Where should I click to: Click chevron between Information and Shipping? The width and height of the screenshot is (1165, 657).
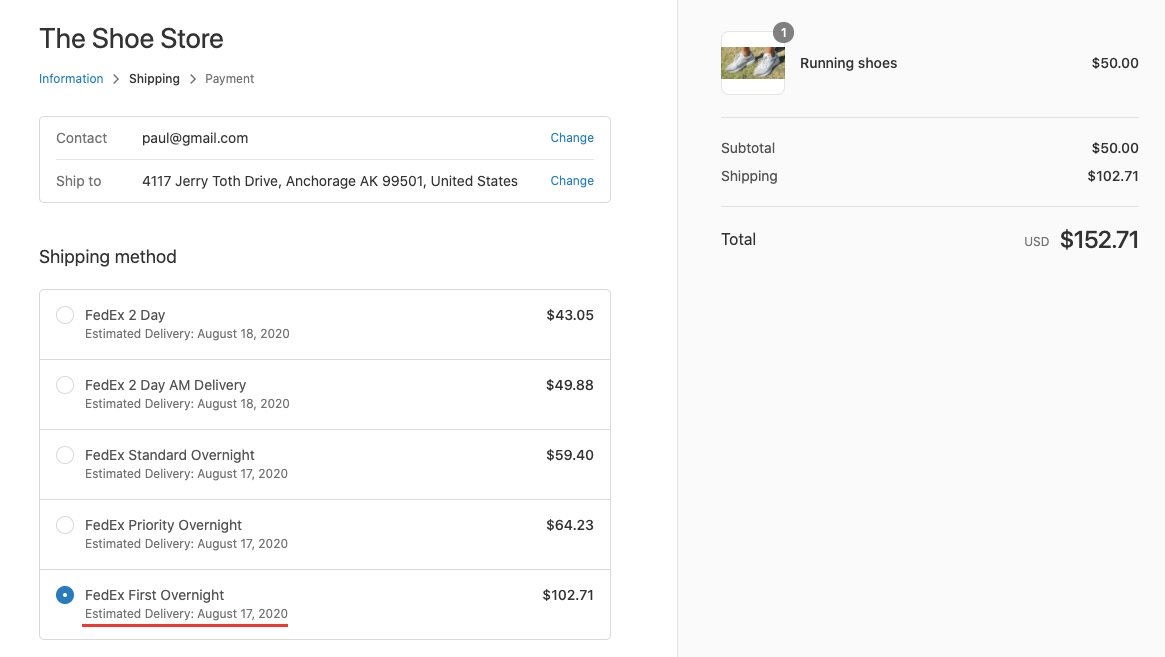point(116,79)
